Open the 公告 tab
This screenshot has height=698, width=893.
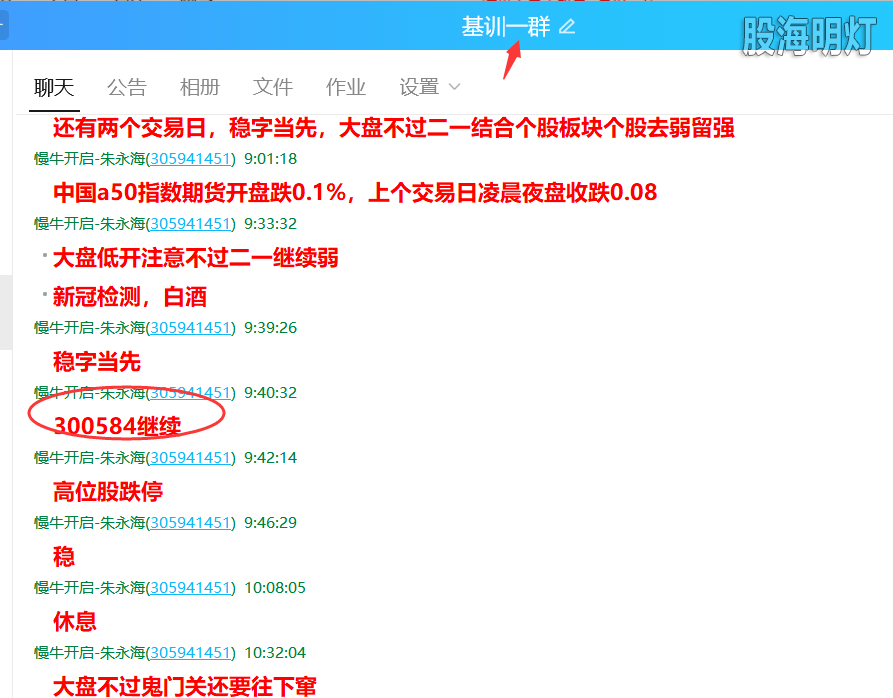(127, 88)
